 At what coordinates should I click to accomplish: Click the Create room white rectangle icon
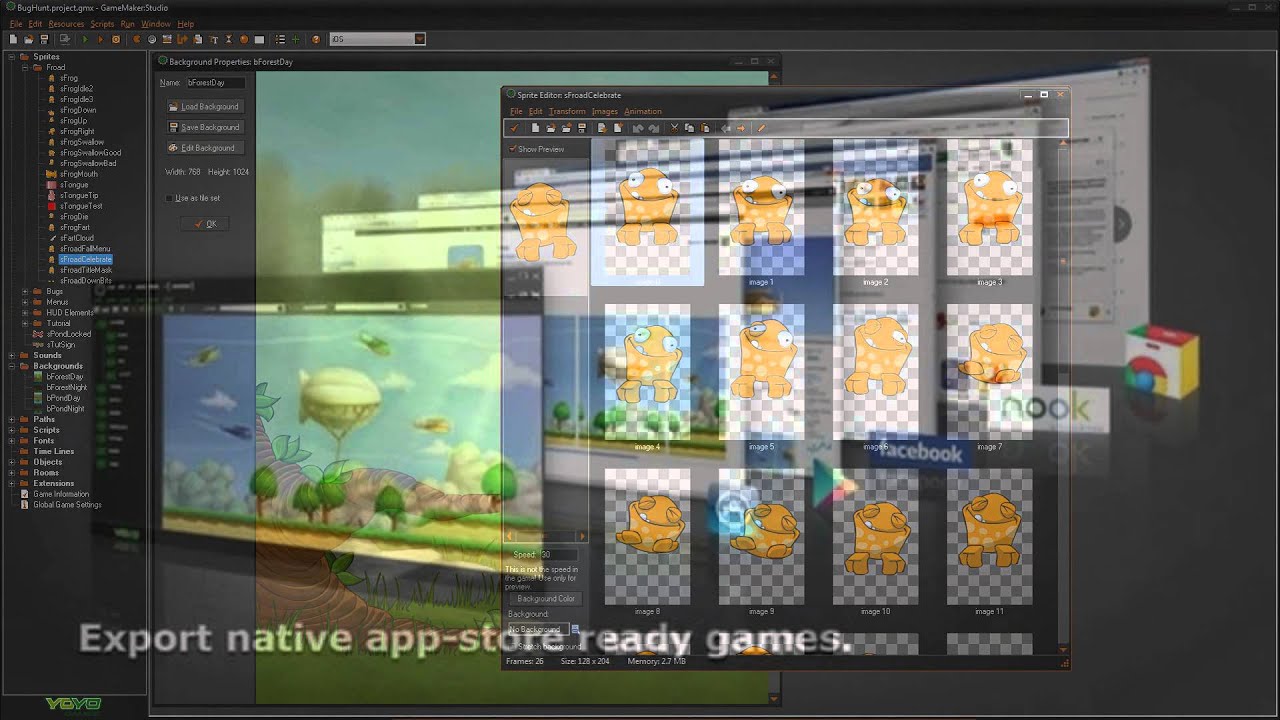click(x=259, y=39)
